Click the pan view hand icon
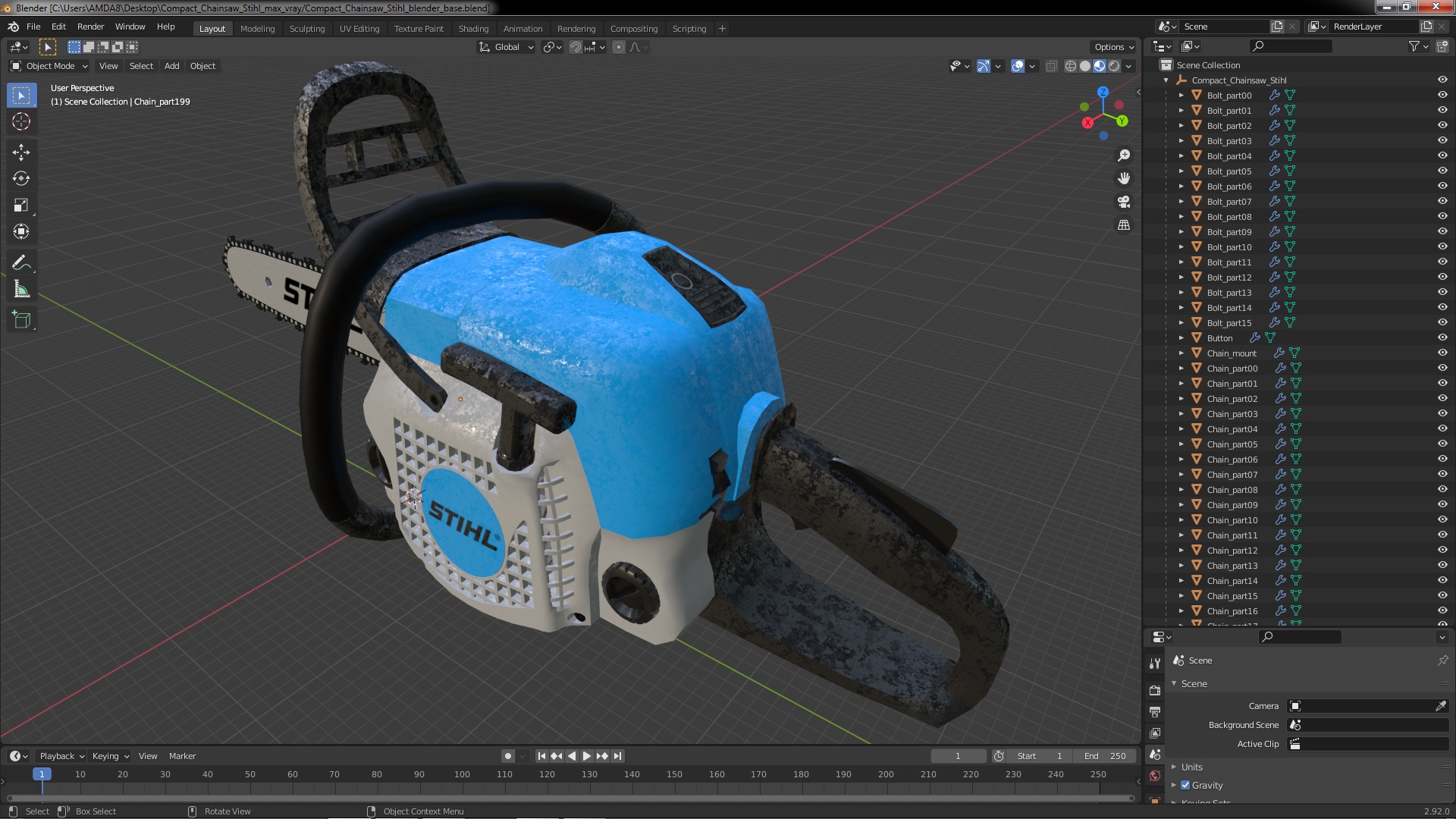1456x819 pixels. 1124,178
